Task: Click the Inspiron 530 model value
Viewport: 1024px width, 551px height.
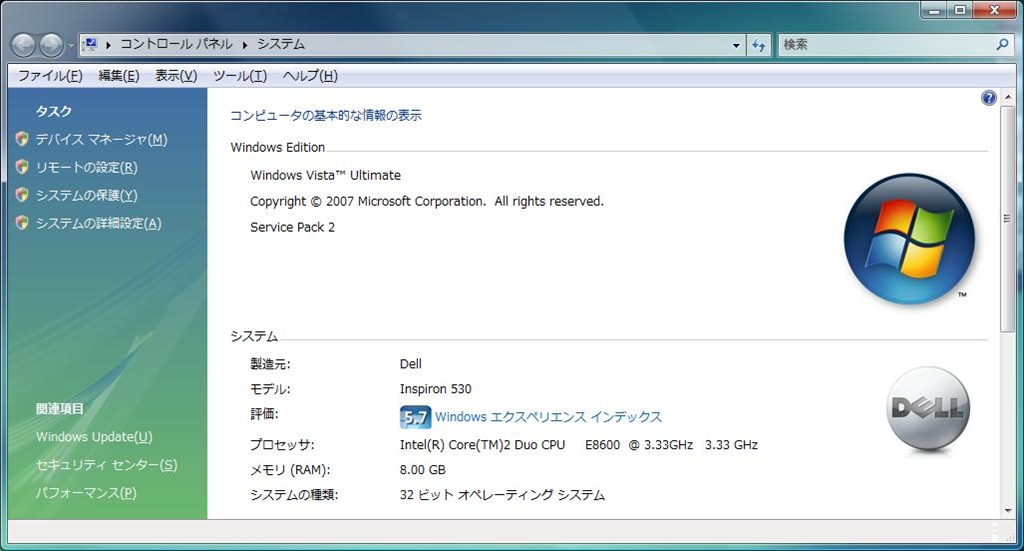Action: click(x=436, y=389)
